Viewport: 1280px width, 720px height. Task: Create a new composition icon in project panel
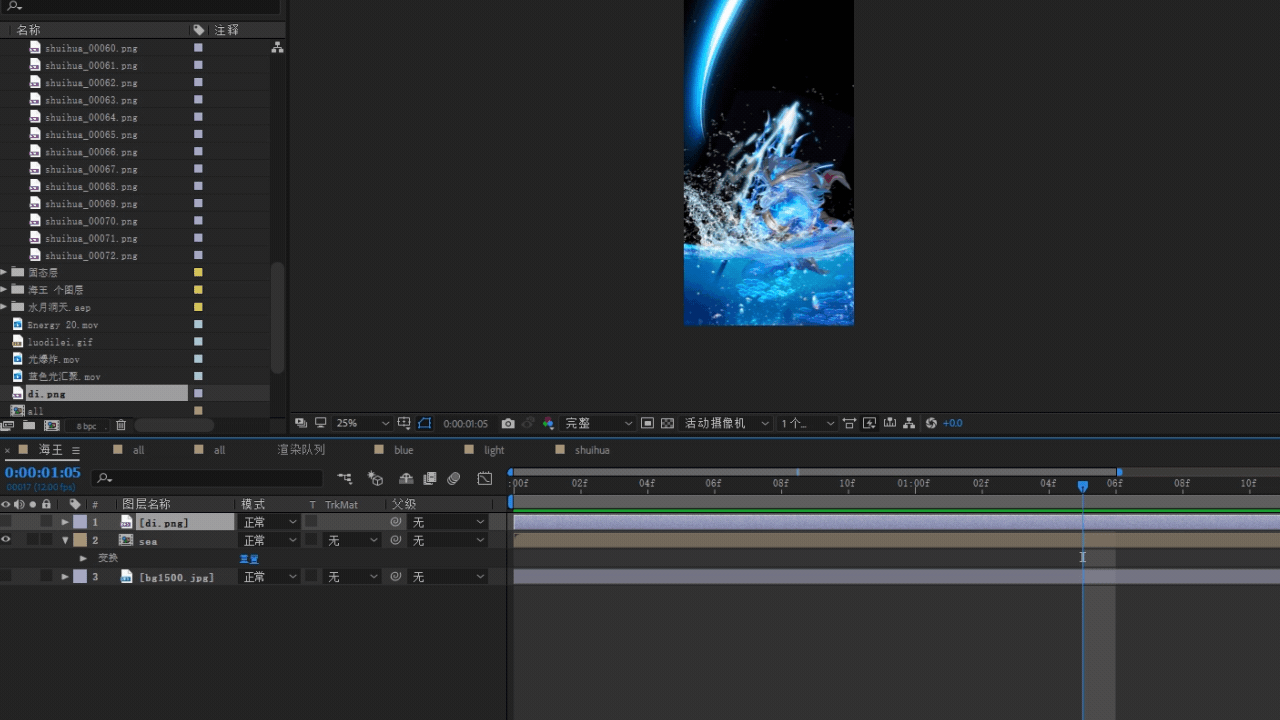(52, 425)
